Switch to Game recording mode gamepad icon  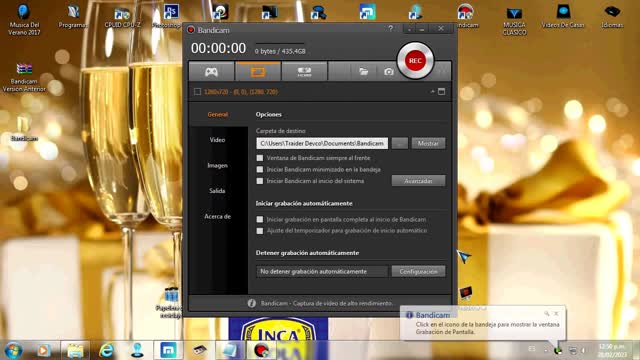[211, 72]
